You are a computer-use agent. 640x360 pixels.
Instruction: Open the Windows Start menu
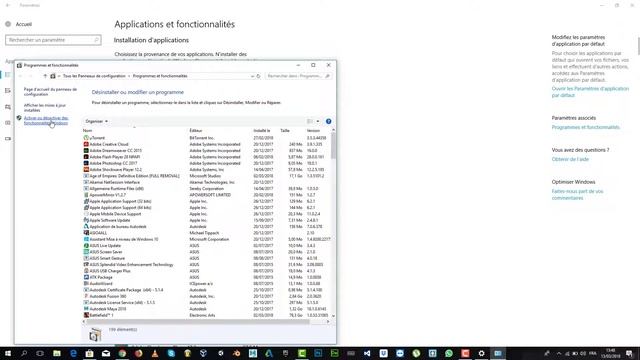8,353
